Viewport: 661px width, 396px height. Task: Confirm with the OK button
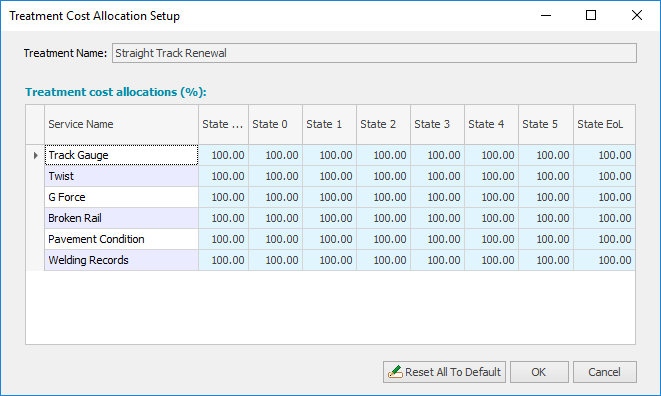pos(539,372)
